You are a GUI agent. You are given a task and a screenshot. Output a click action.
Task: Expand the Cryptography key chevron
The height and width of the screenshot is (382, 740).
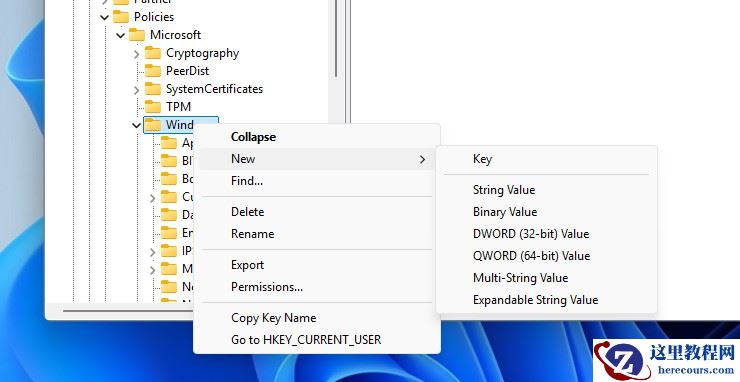tap(136, 54)
